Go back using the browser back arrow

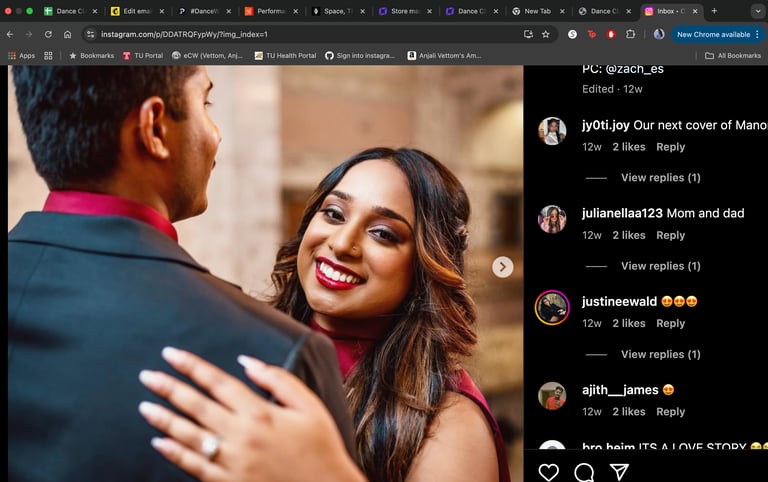coord(10,34)
